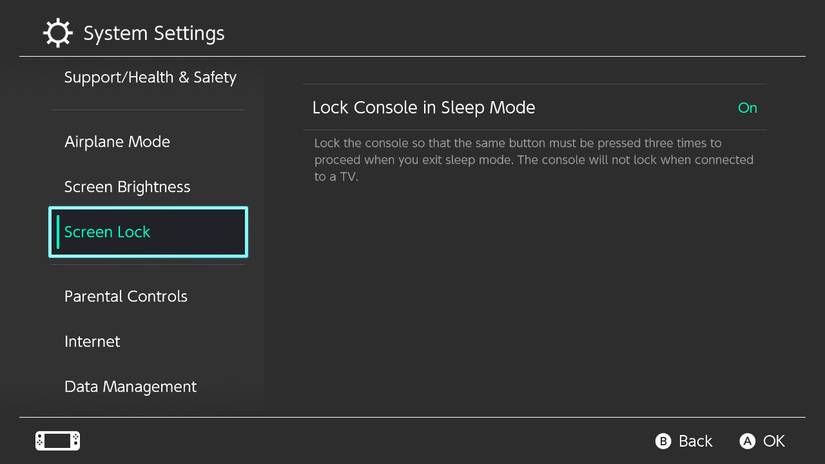The height and width of the screenshot is (464, 825).
Task: Click the System Settings title text
Action: (x=154, y=34)
